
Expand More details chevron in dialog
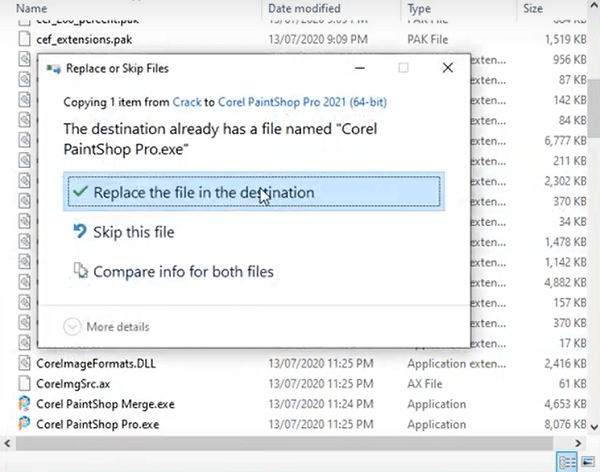[72, 327]
